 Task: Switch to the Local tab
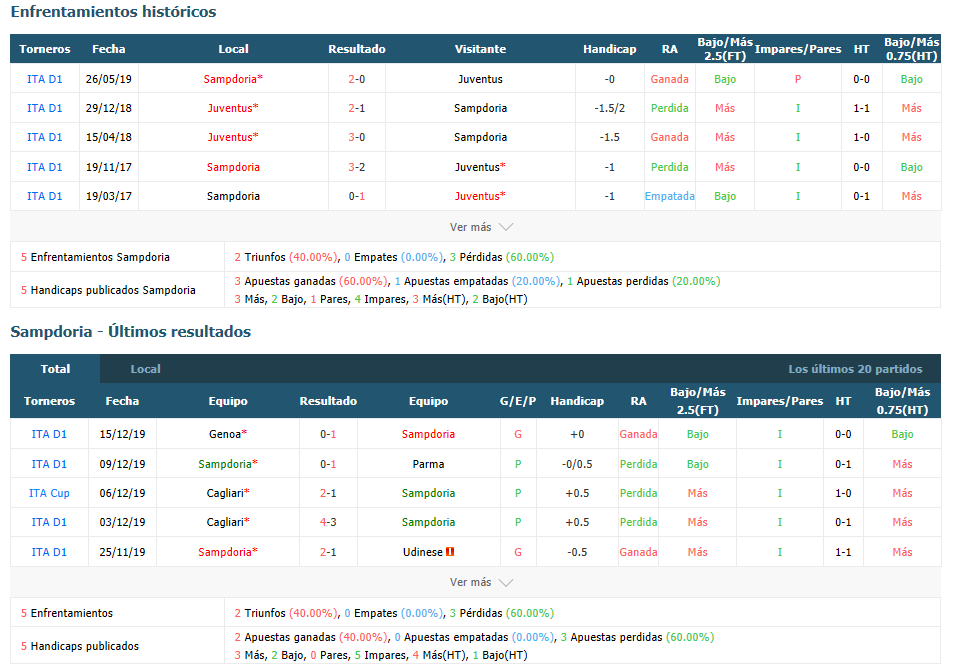pos(145,369)
